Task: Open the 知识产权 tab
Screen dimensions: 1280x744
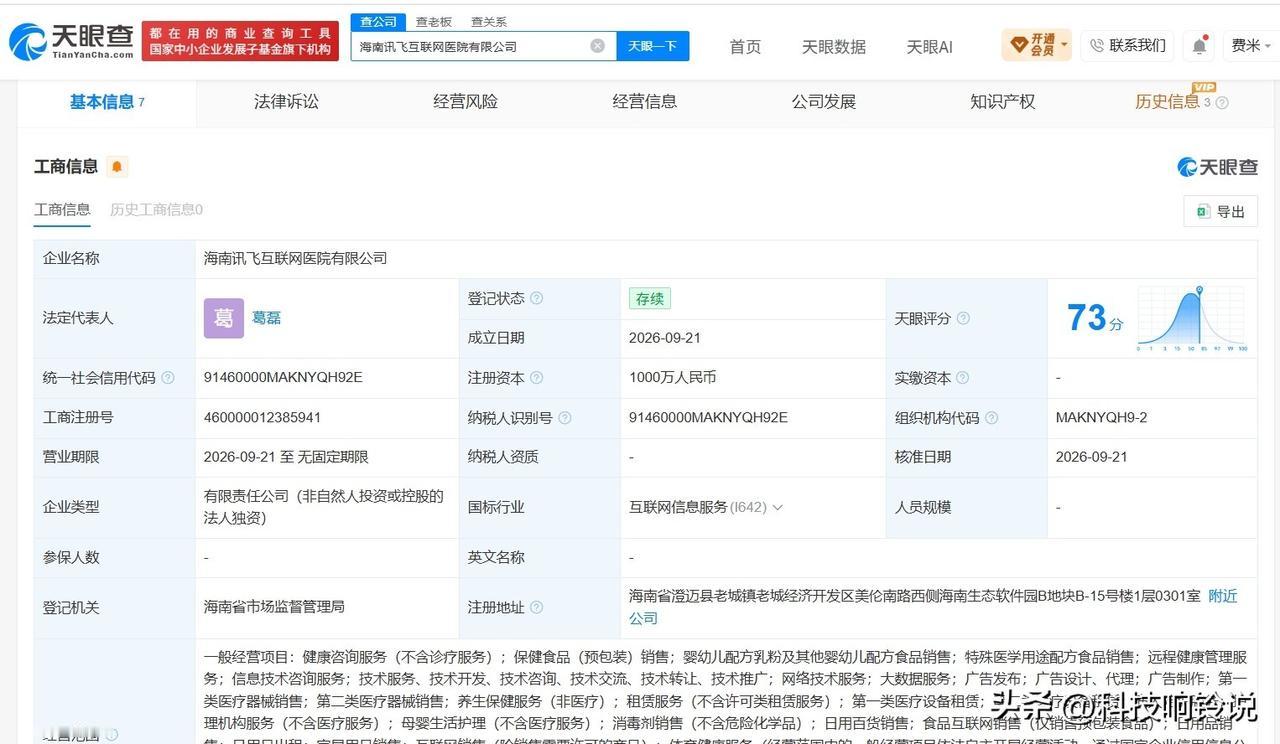Action: pyautogui.click(x=1002, y=102)
